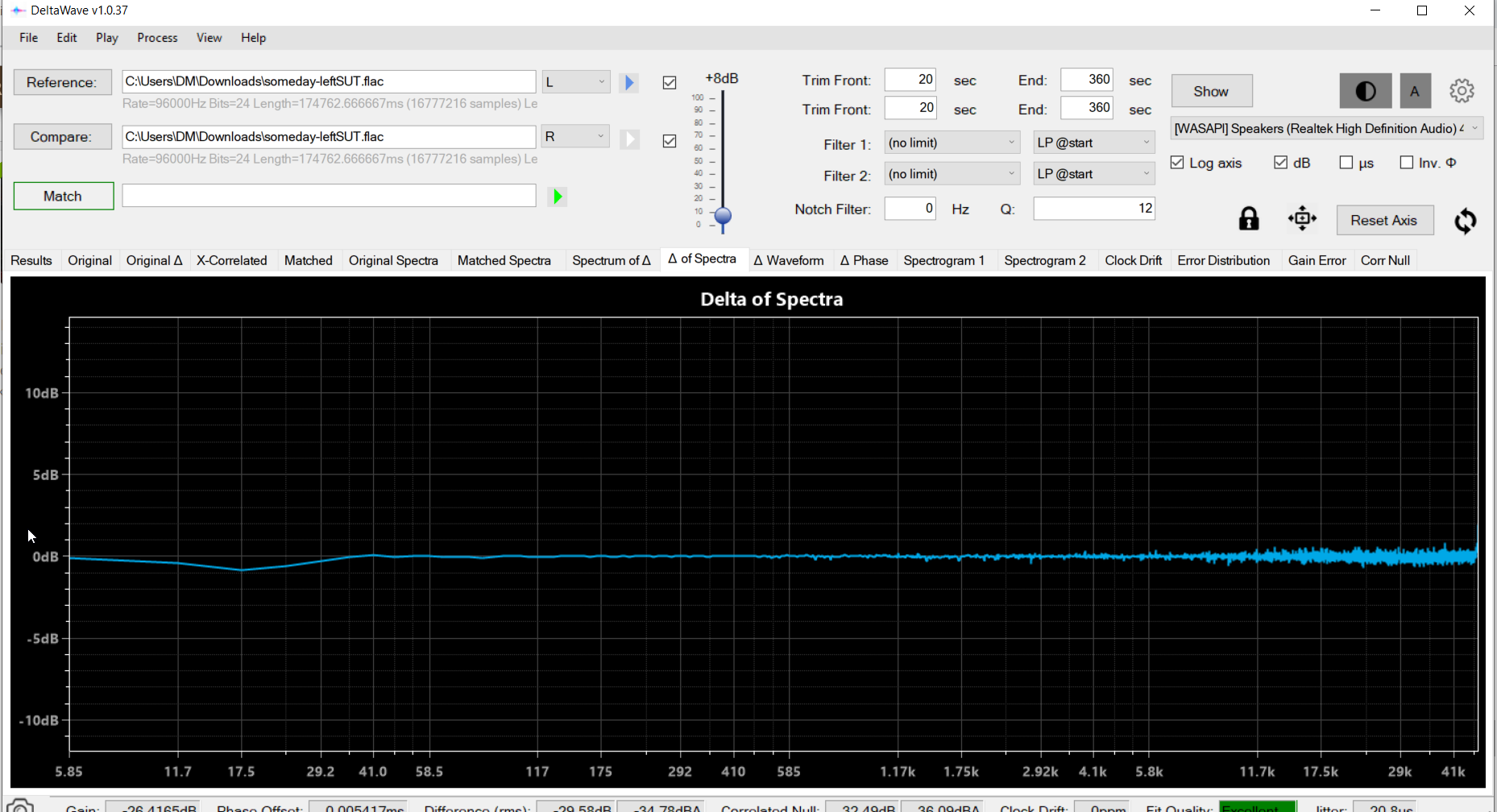
Task: Open settings gear icon
Action: 1462,91
